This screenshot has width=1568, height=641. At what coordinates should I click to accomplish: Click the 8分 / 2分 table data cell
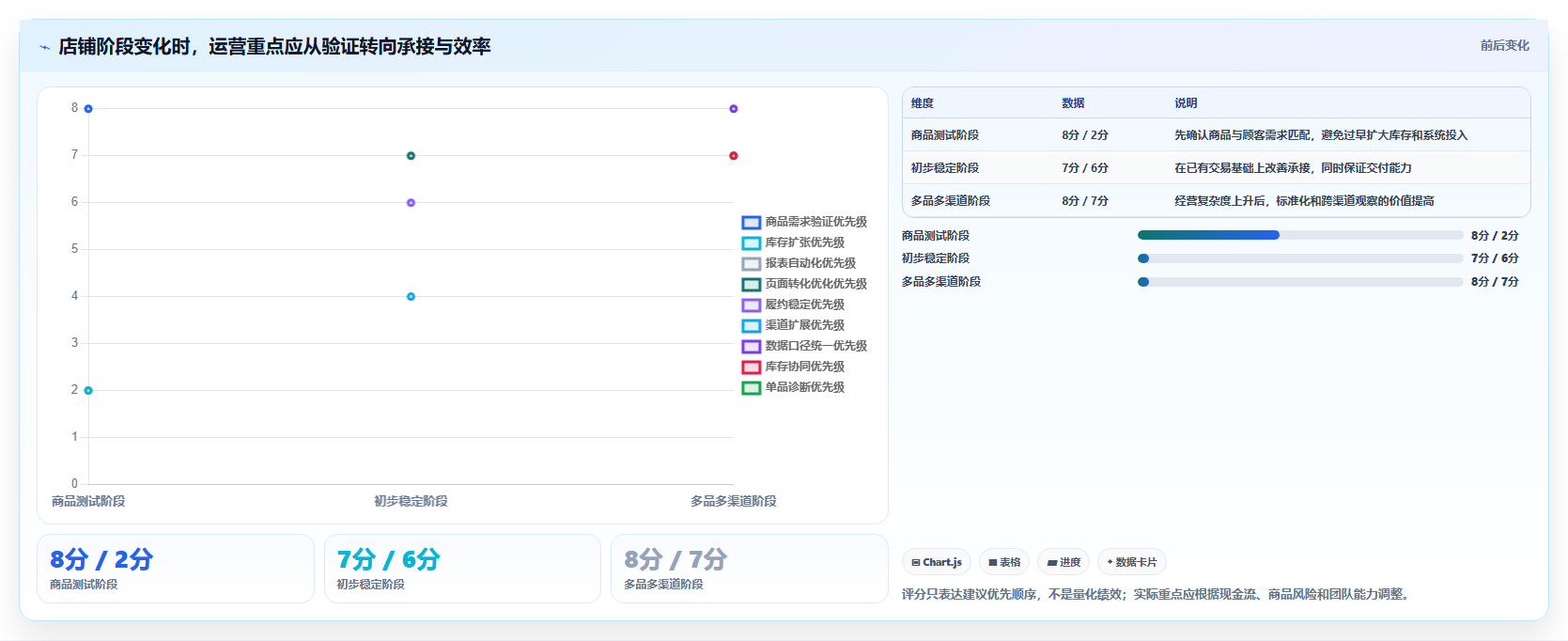(x=1085, y=135)
